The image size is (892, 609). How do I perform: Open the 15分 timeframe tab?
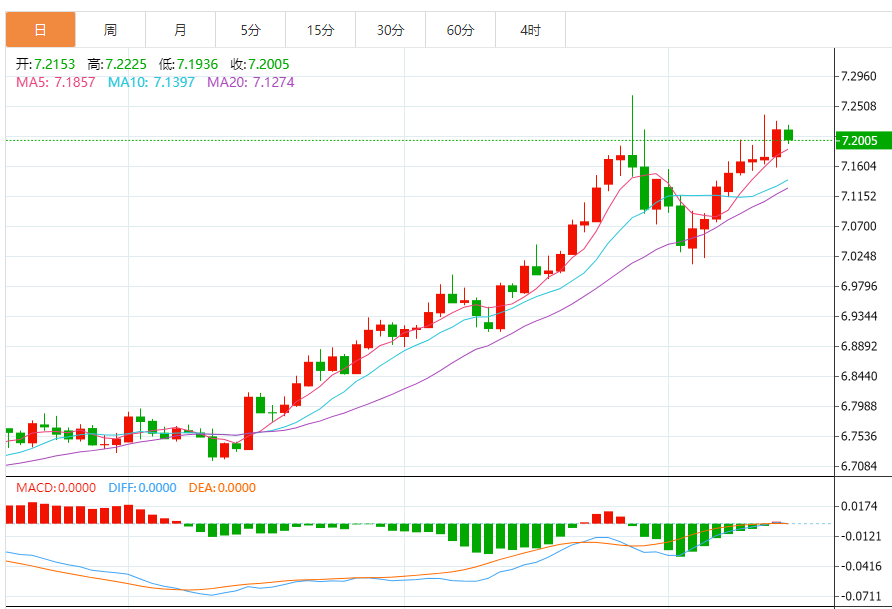click(320, 30)
